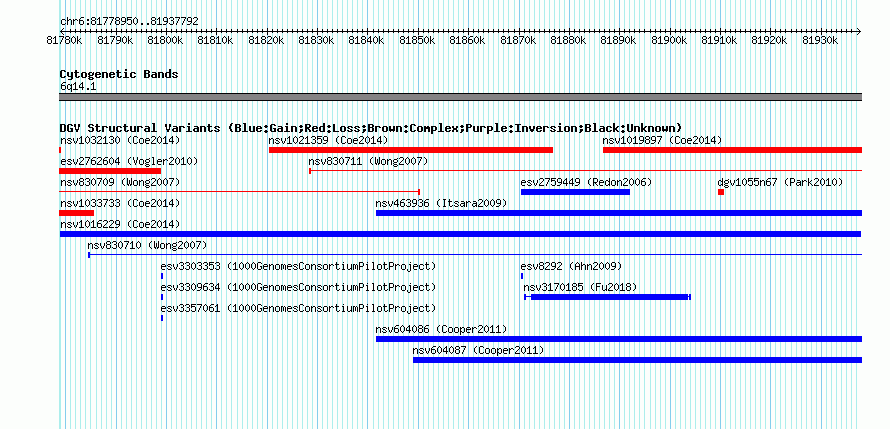Select the nsv3170185 blue gain bar
The width and height of the screenshot is (890, 429).
pyautogui.click(x=609, y=297)
